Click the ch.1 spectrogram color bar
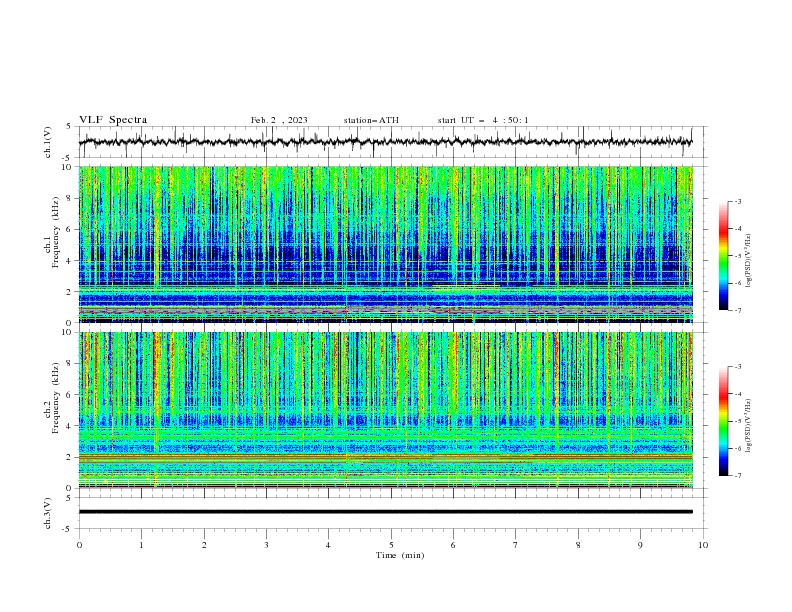 (723, 256)
